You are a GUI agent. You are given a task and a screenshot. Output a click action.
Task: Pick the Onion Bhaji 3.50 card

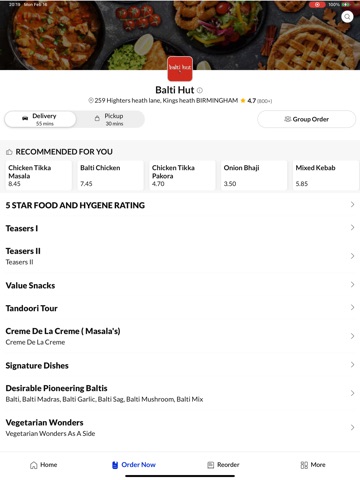(x=254, y=176)
